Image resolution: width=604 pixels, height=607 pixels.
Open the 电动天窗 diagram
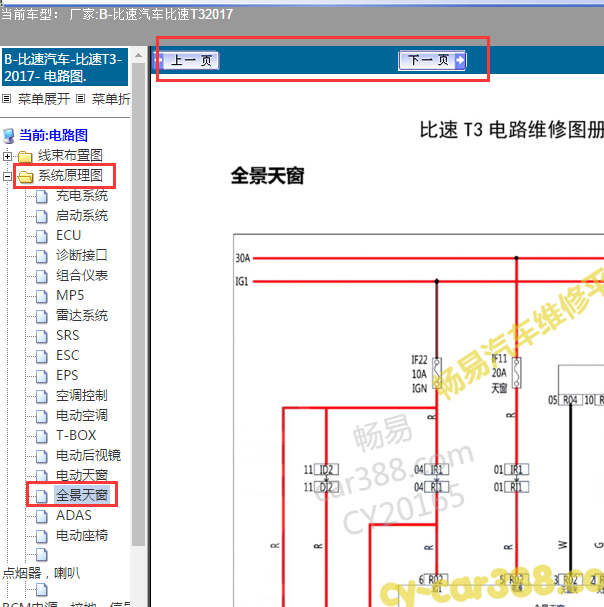pyautogui.click(x=82, y=475)
